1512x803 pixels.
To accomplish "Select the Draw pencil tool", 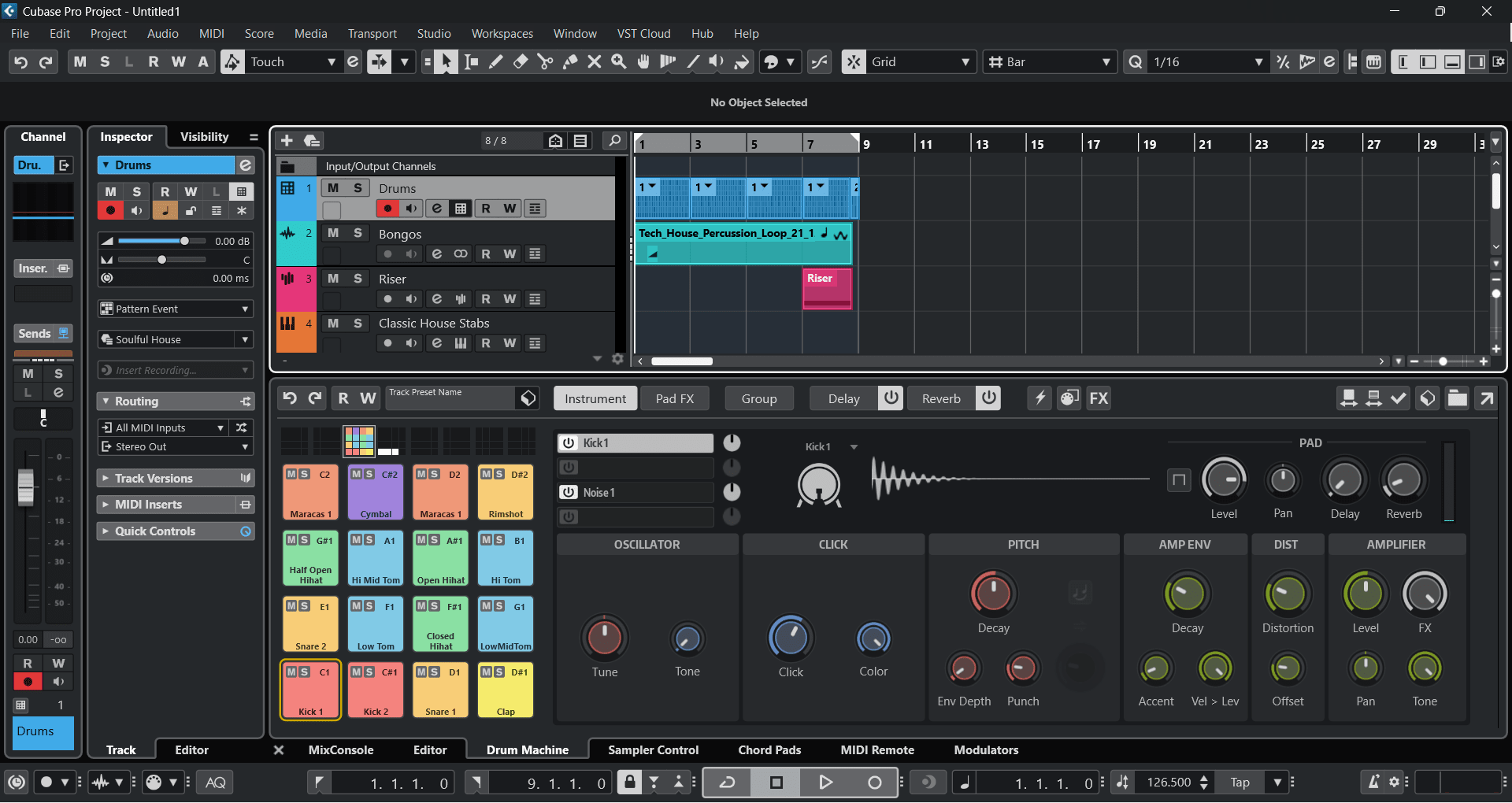I will 495,62.
